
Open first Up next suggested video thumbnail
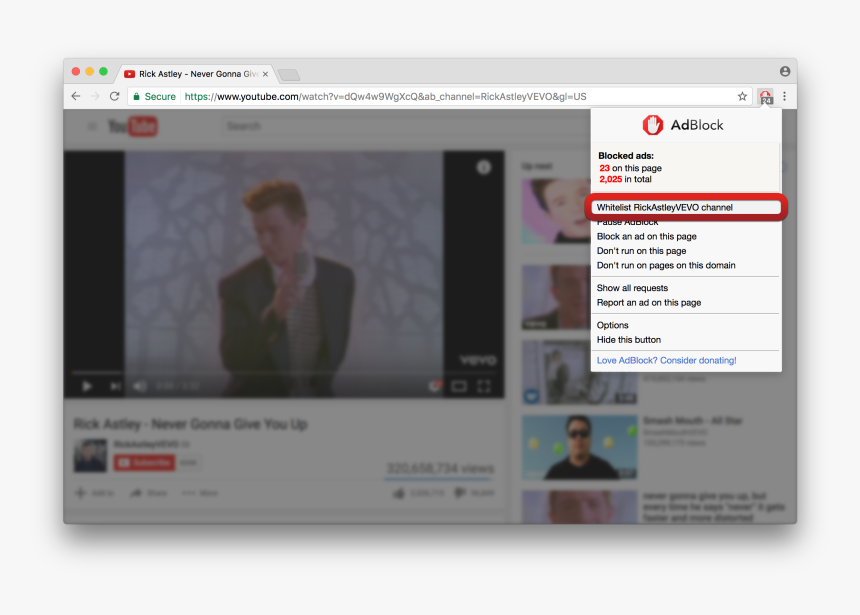pos(556,211)
